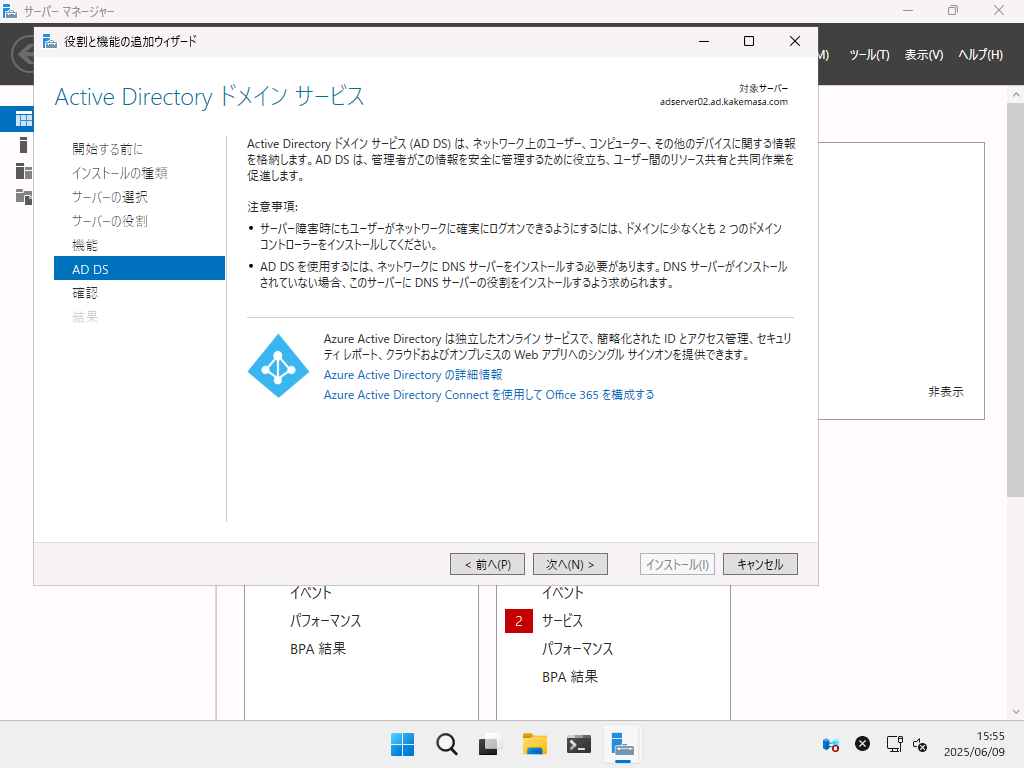Open File Explorer from the taskbar
Screen dimensions: 1024x768
[x=534, y=744]
